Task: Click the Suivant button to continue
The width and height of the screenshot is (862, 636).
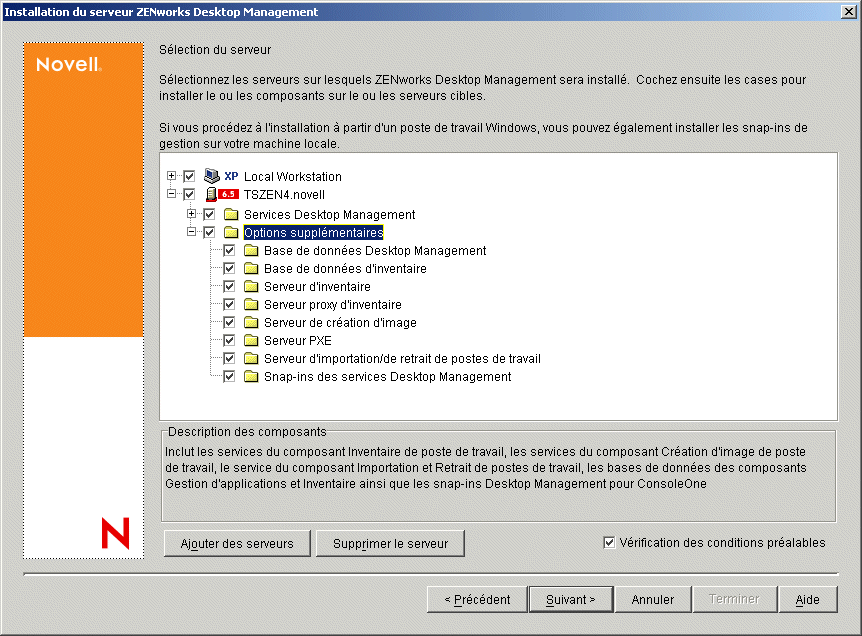Action: (x=570, y=599)
